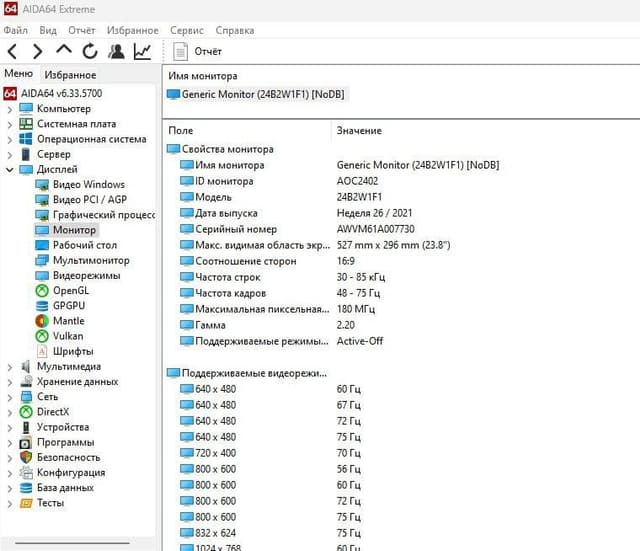Viewport: 640px width, 551px height.
Task: Click the Безопасность shield icon
Action: pos(26,458)
